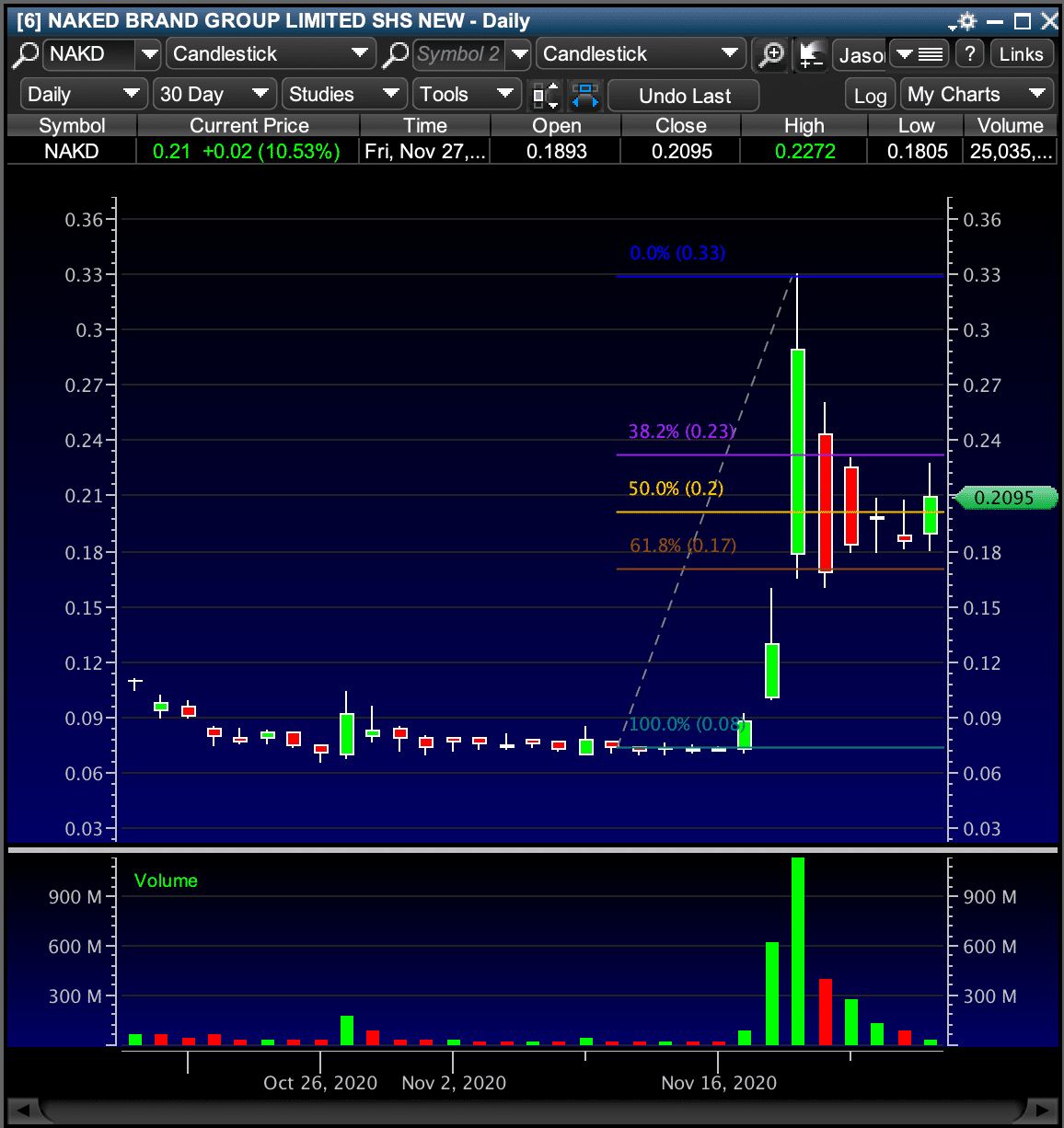Select the 50.0% (0.2) Fibonacci level label
Image resolution: width=1064 pixels, height=1128 pixels.
[676, 489]
